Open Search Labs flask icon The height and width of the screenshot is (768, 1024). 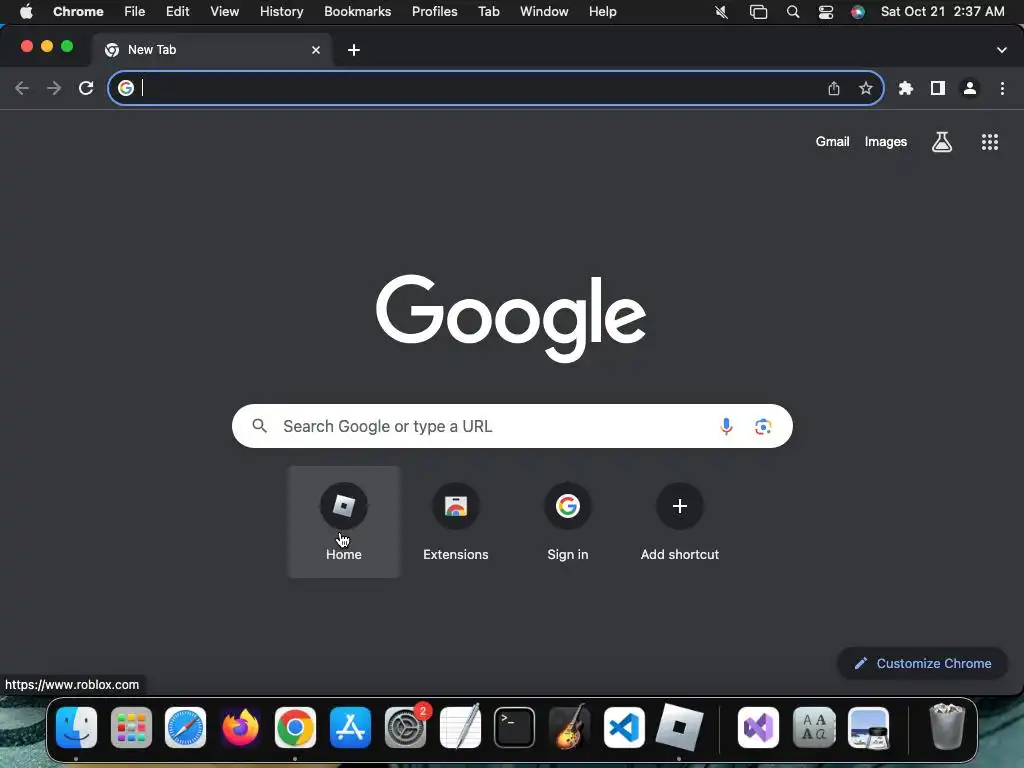[x=942, y=142]
